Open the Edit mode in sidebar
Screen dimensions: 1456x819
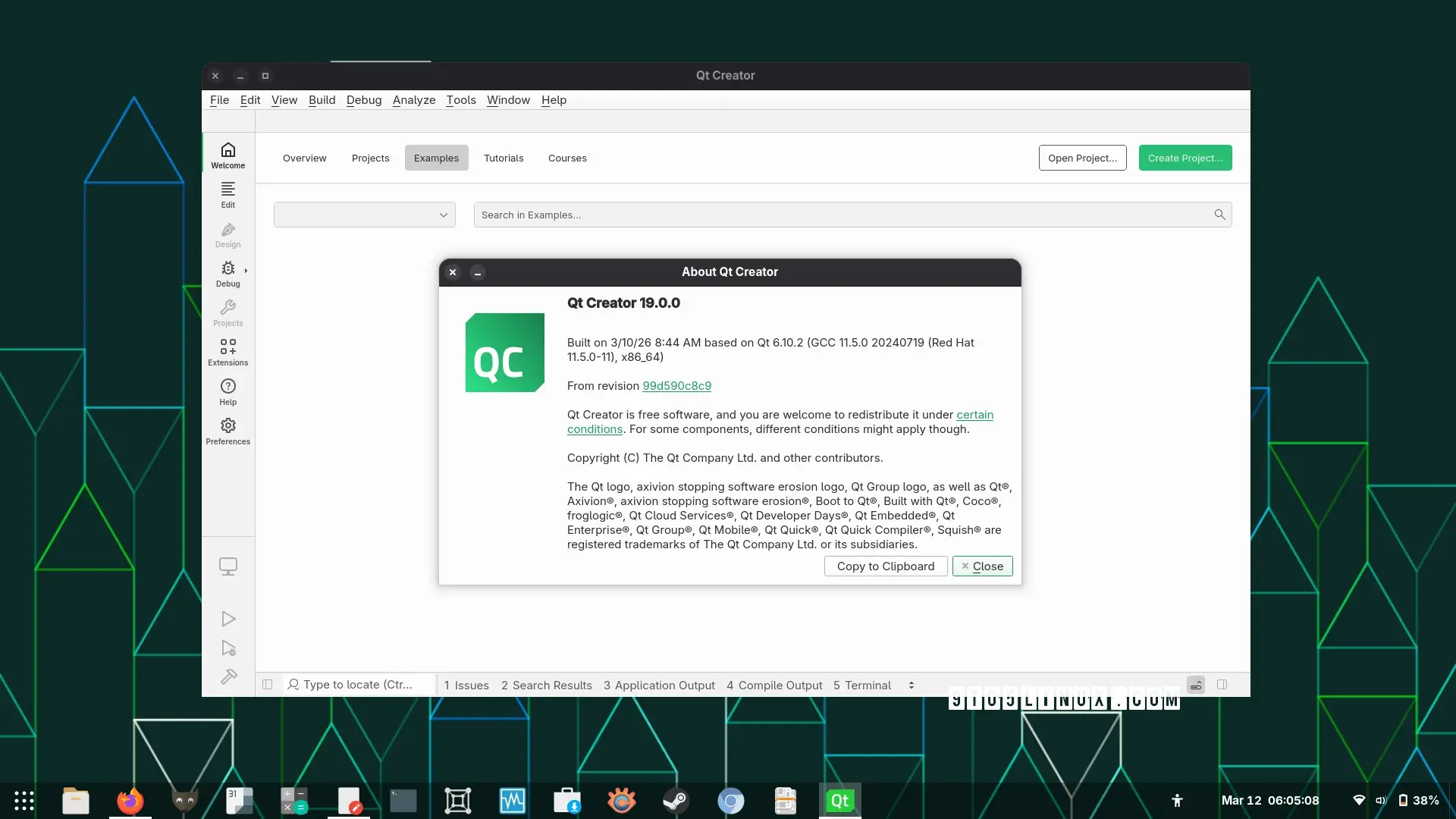tap(227, 194)
